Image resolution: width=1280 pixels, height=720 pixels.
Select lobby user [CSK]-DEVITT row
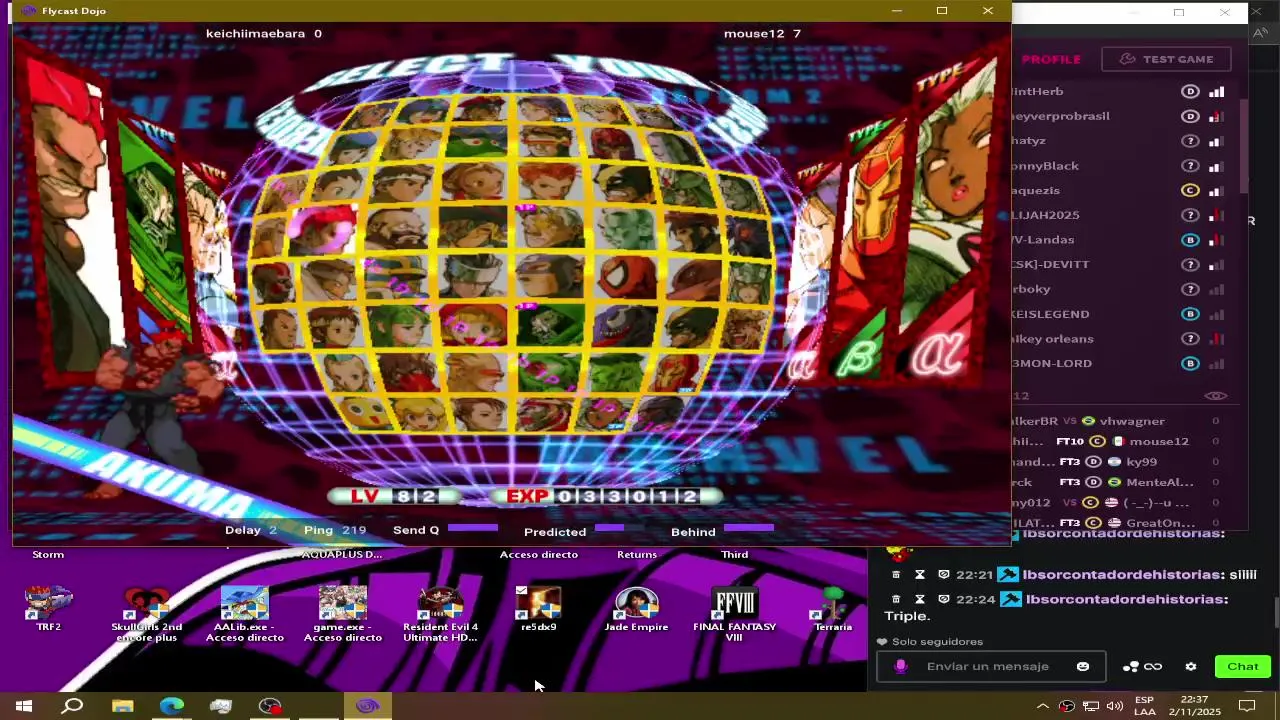tap(1118, 264)
